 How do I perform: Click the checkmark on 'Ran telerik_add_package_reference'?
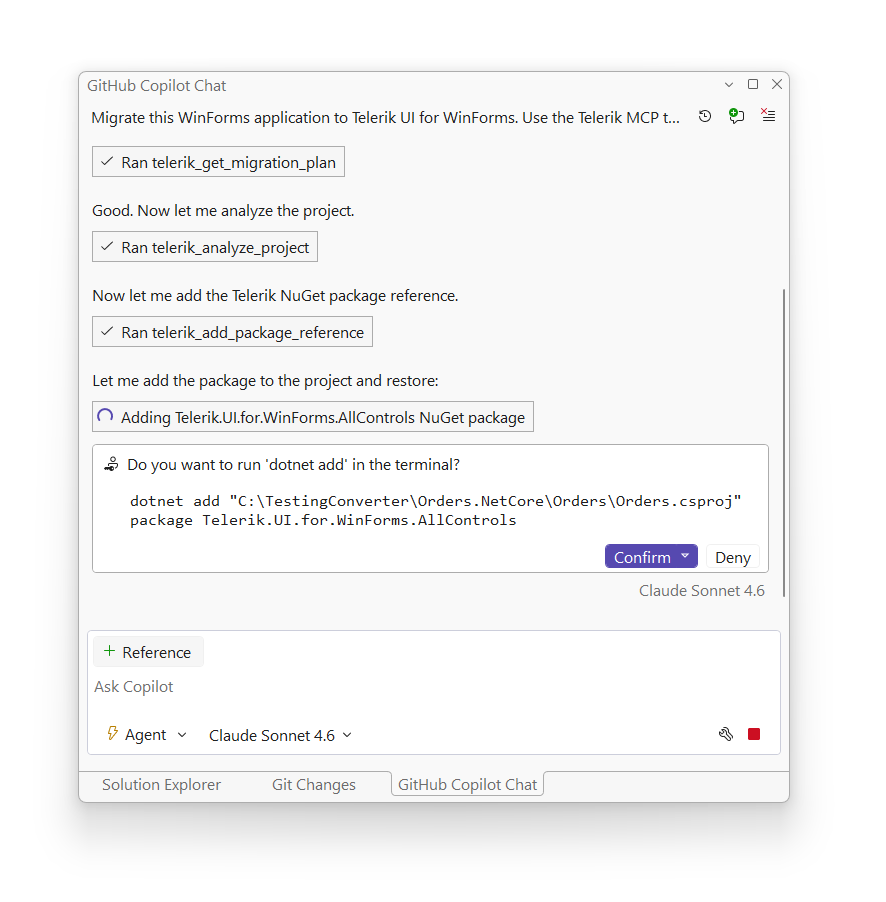pyautogui.click(x=106, y=332)
